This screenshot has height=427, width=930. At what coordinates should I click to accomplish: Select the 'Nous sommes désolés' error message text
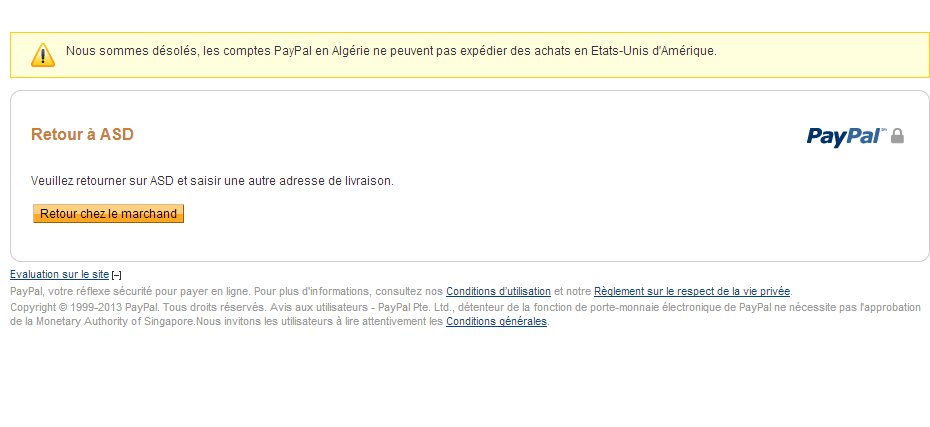pyautogui.click(x=391, y=51)
